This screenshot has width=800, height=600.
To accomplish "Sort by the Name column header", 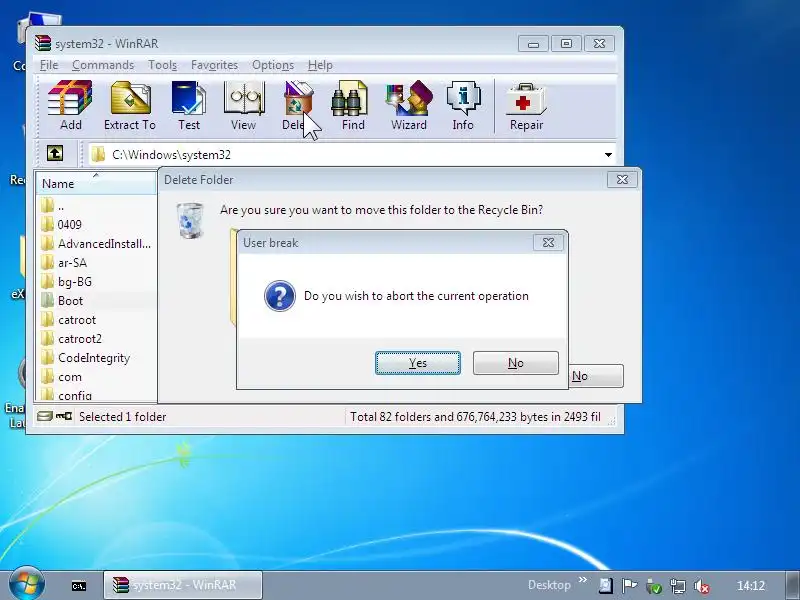I will click(96, 183).
